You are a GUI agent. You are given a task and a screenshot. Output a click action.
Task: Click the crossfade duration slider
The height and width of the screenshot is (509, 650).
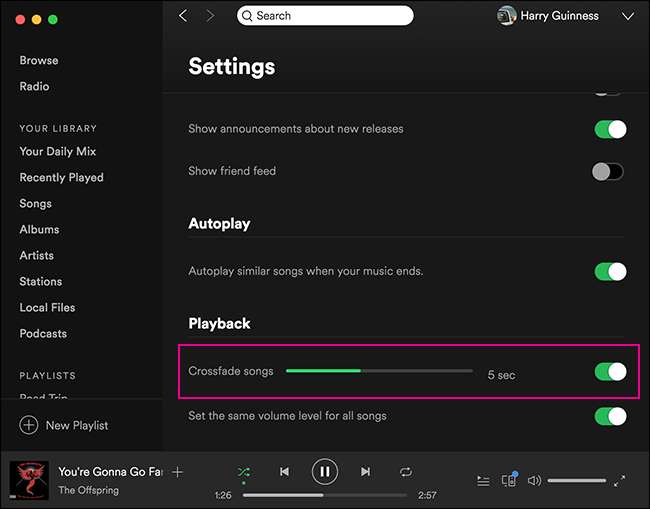(379, 371)
